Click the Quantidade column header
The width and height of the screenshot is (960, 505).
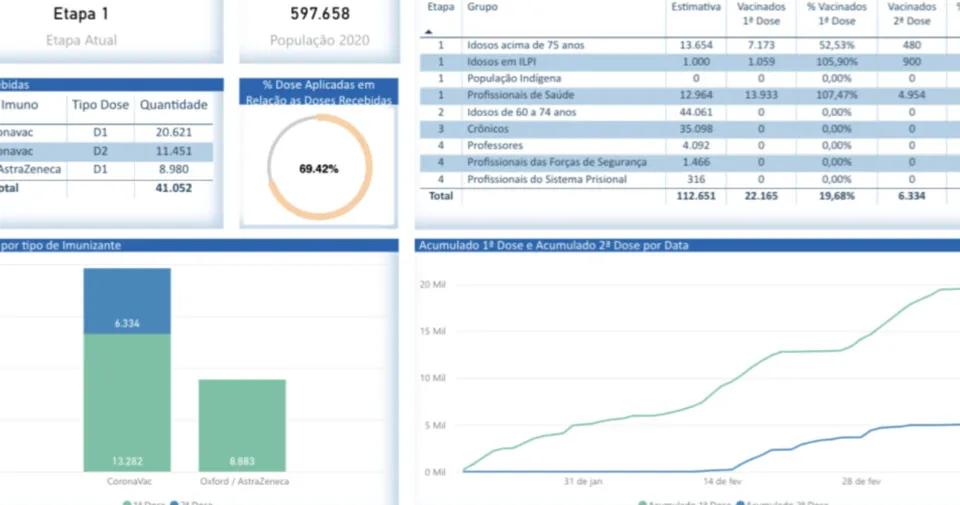click(173, 105)
